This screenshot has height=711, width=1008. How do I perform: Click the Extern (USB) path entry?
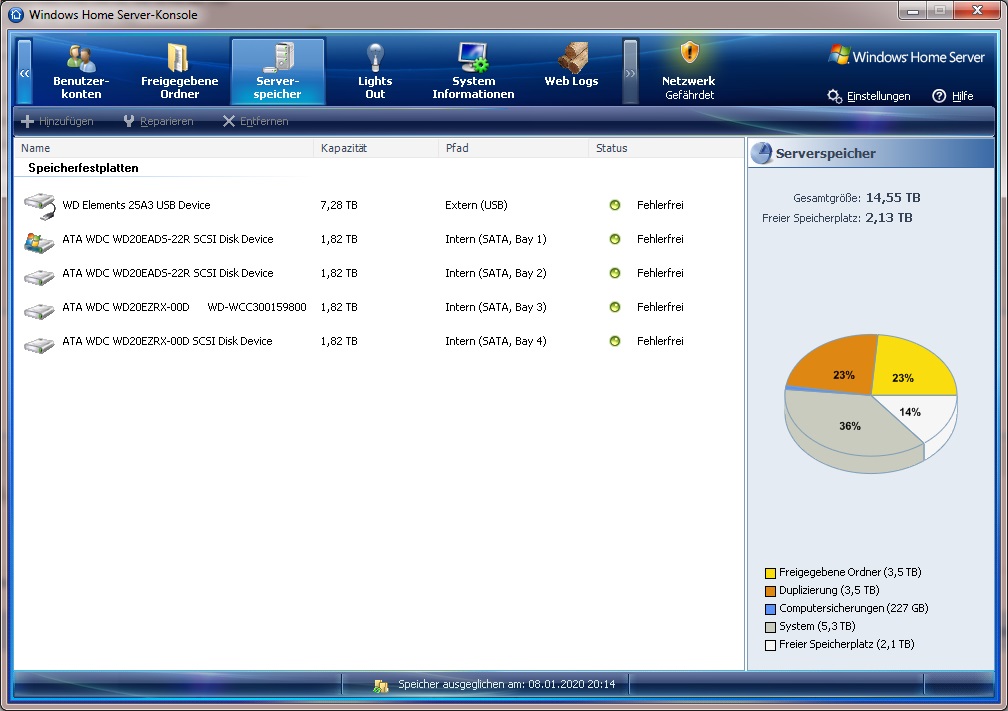(x=476, y=205)
